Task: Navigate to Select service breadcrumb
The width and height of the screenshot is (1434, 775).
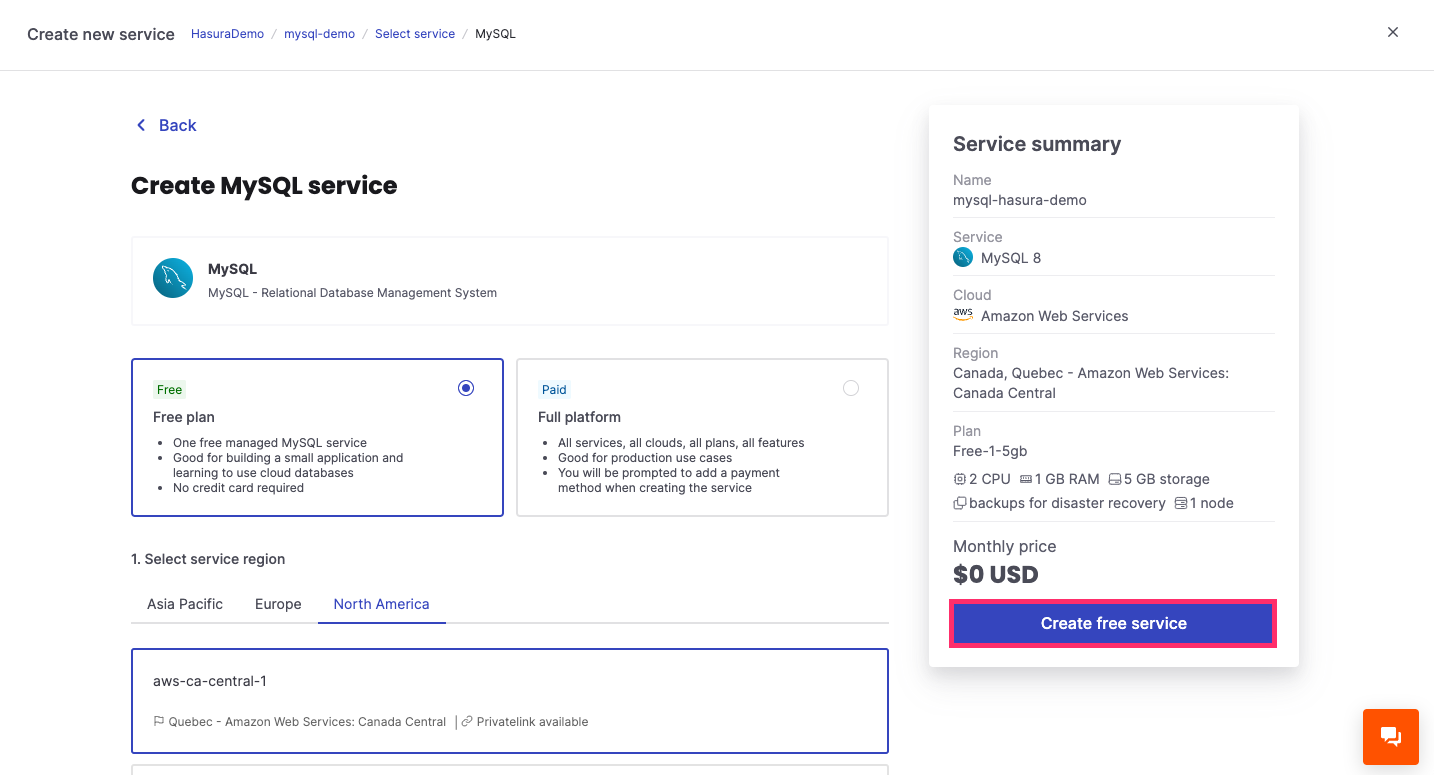Action: click(415, 34)
